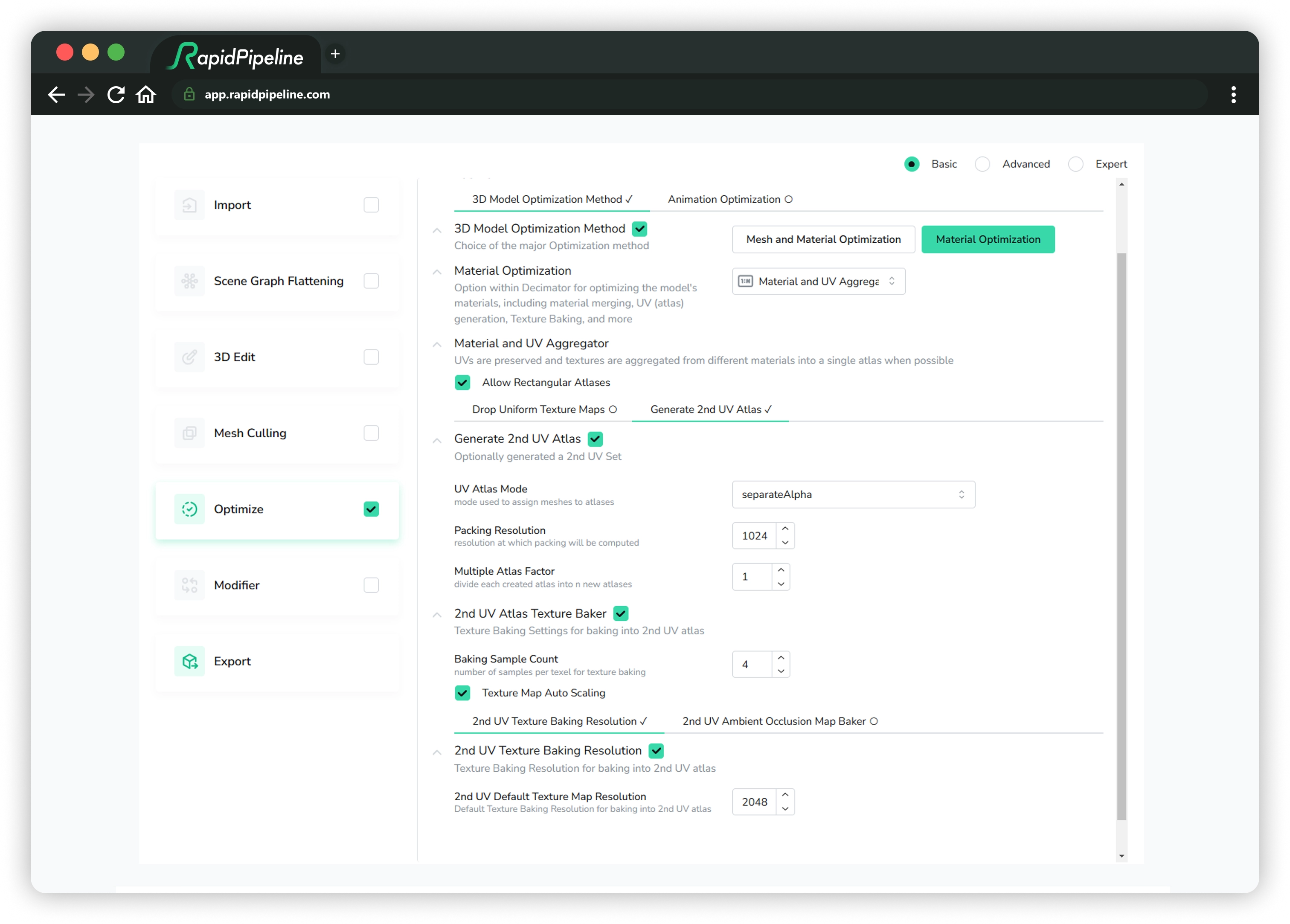
Task: Toggle Allow Rectangular Atlases checkbox
Action: point(462,383)
